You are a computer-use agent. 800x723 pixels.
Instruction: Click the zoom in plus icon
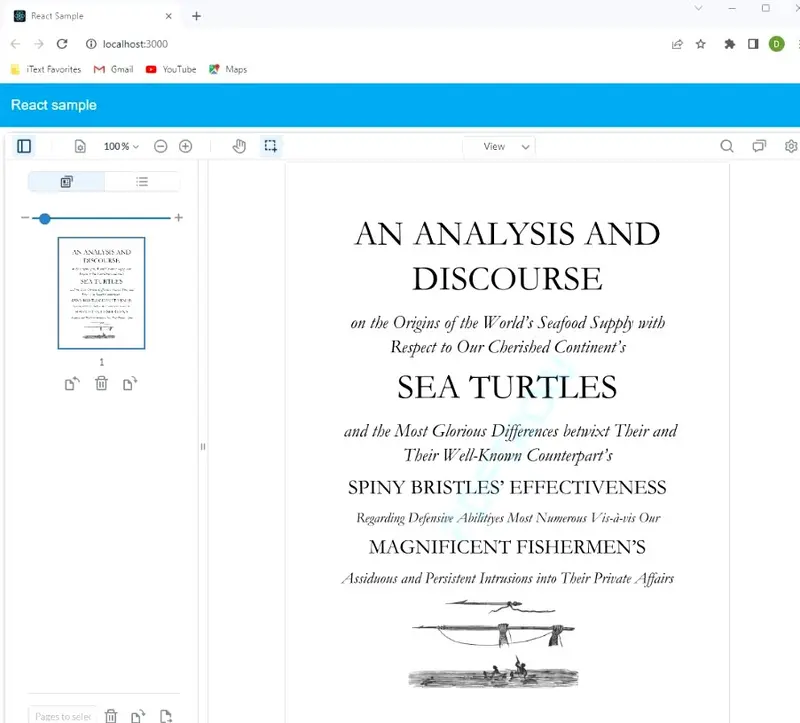click(186, 146)
